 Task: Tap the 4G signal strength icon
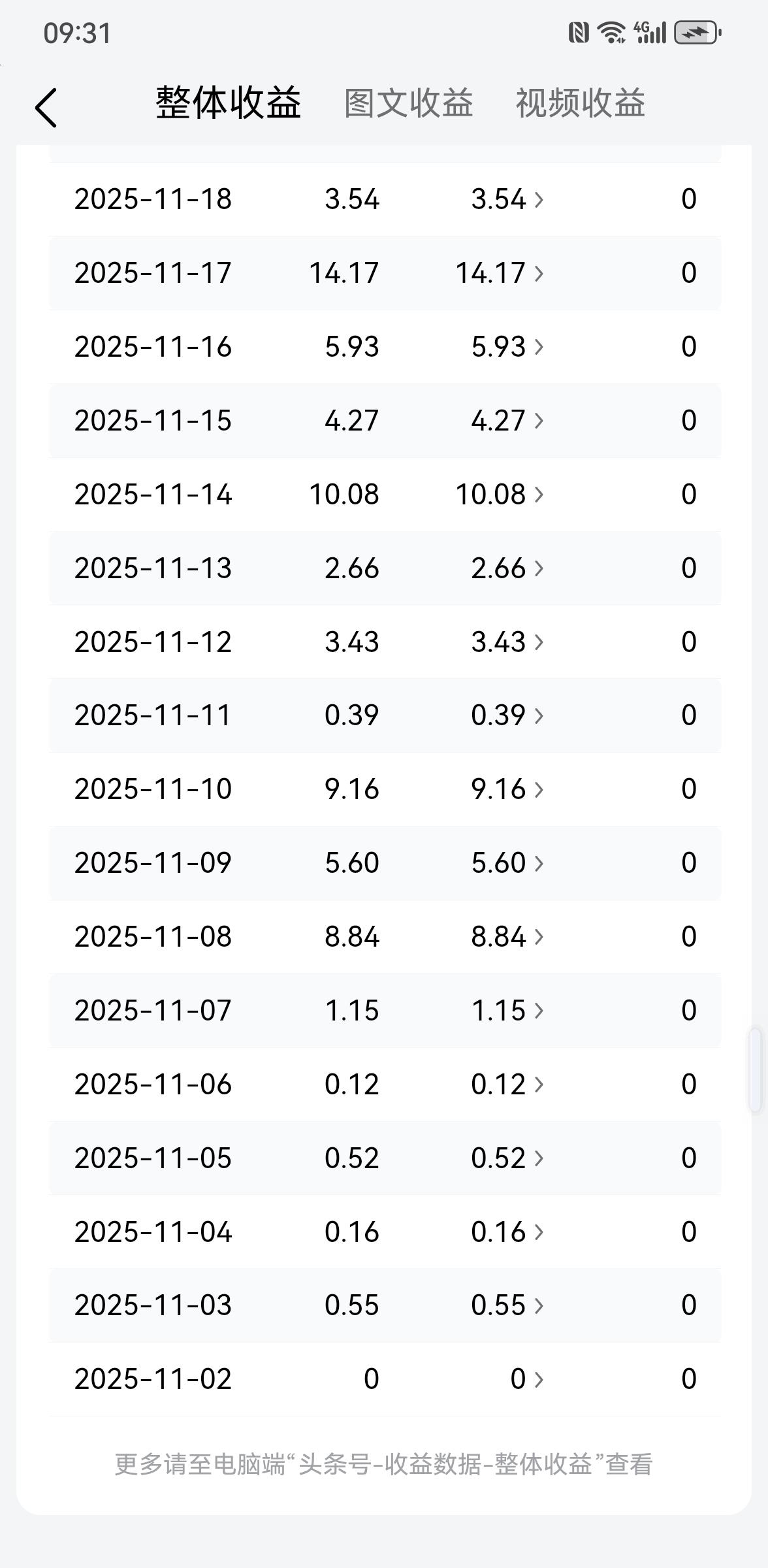tap(650, 32)
